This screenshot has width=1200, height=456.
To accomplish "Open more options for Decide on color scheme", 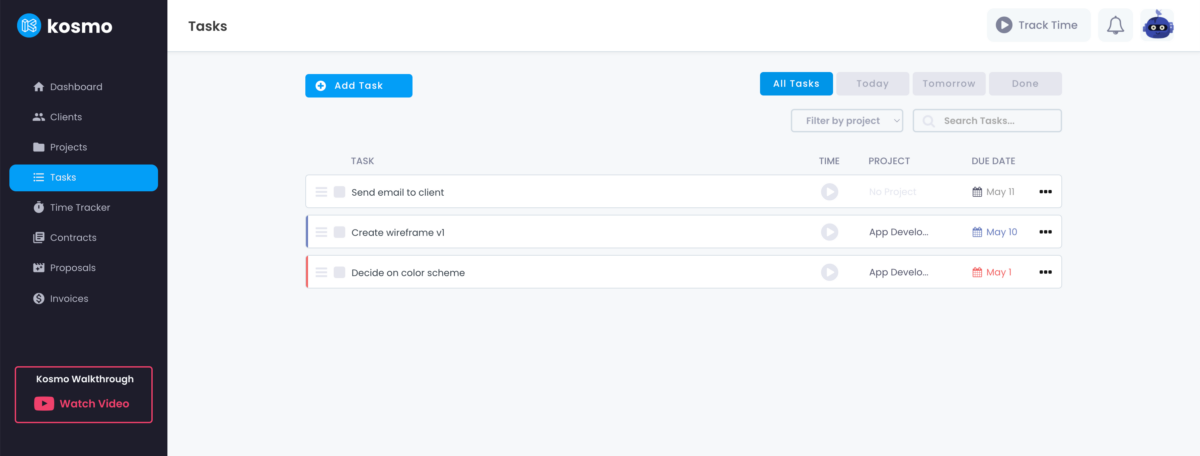I will pyautogui.click(x=1045, y=272).
